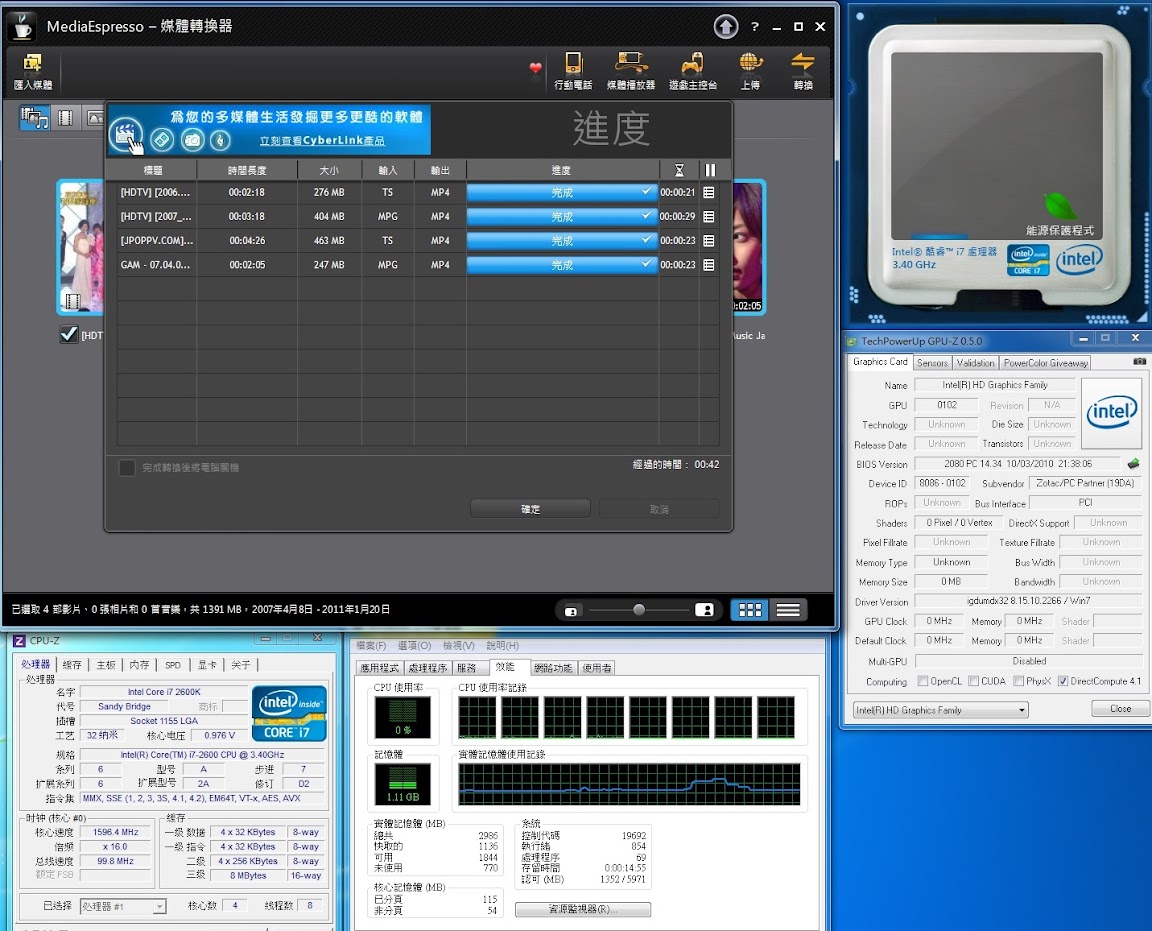The height and width of the screenshot is (931, 1152).
Task: Switch to CPU-Z 主板 tab
Action: [x=106, y=665]
